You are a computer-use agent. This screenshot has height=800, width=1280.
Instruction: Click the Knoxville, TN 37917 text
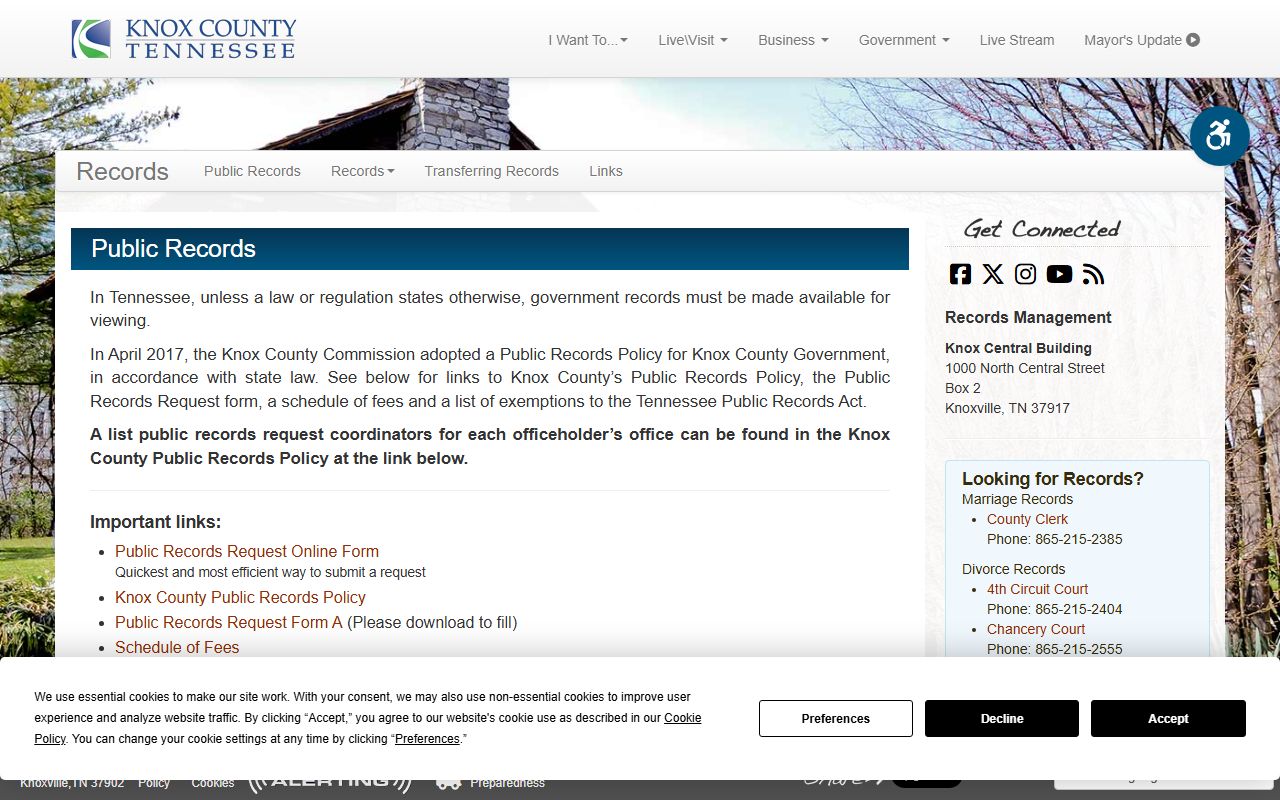pos(1007,408)
